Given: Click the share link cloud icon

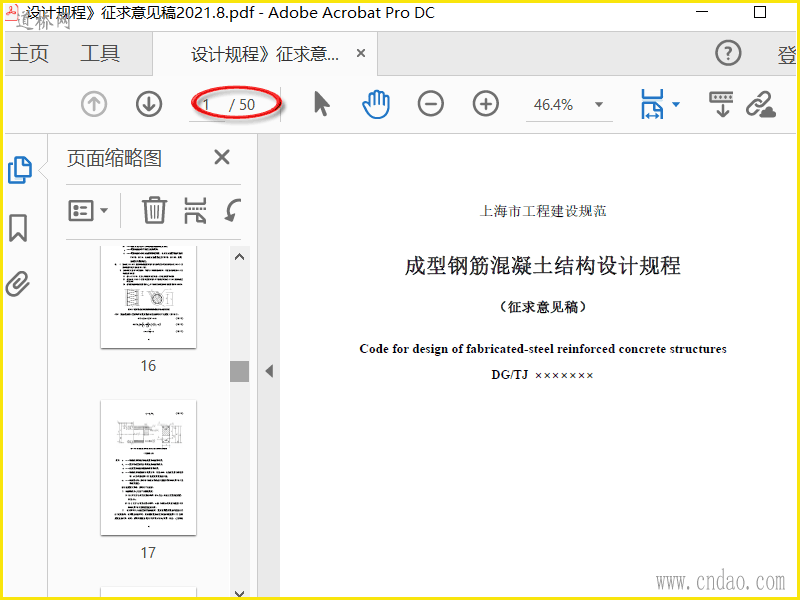Looking at the screenshot, I should click(x=761, y=105).
